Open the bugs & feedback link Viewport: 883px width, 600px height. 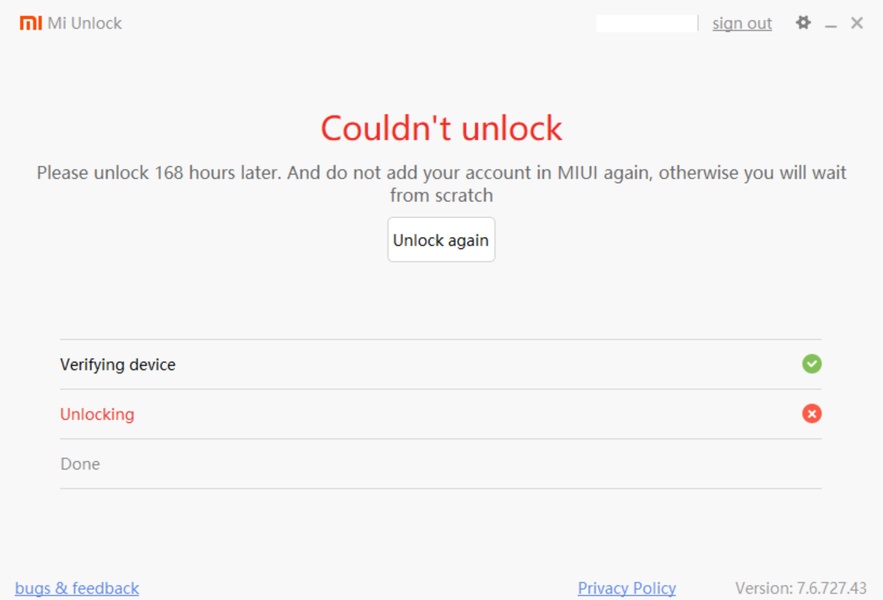pos(77,588)
